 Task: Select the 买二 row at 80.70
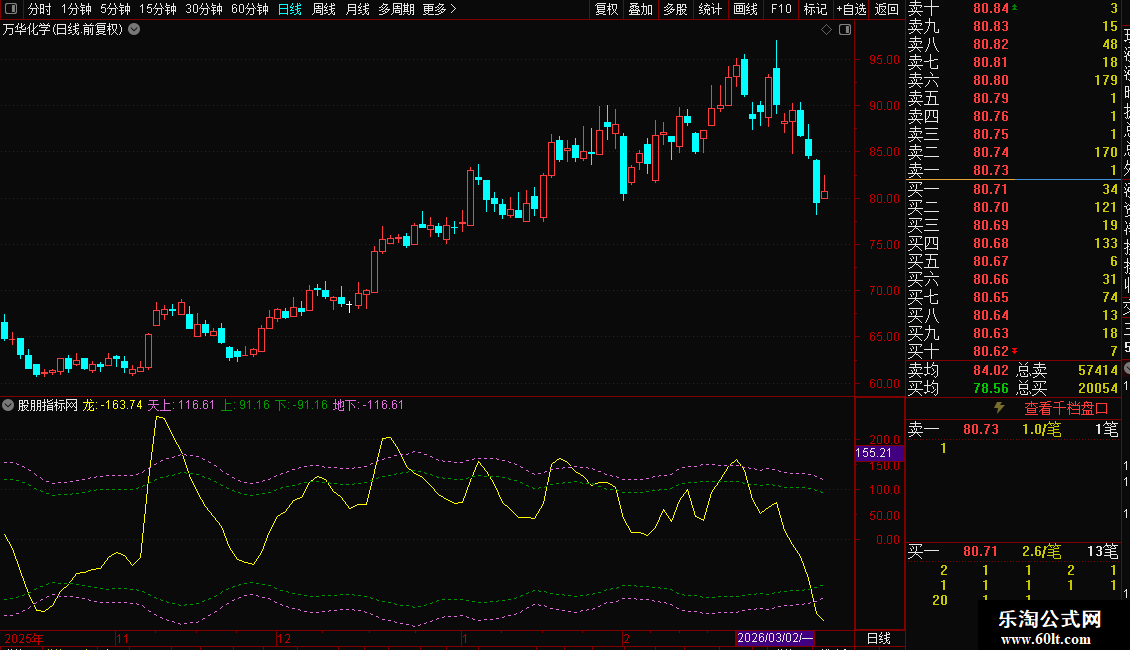coord(1013,207)
